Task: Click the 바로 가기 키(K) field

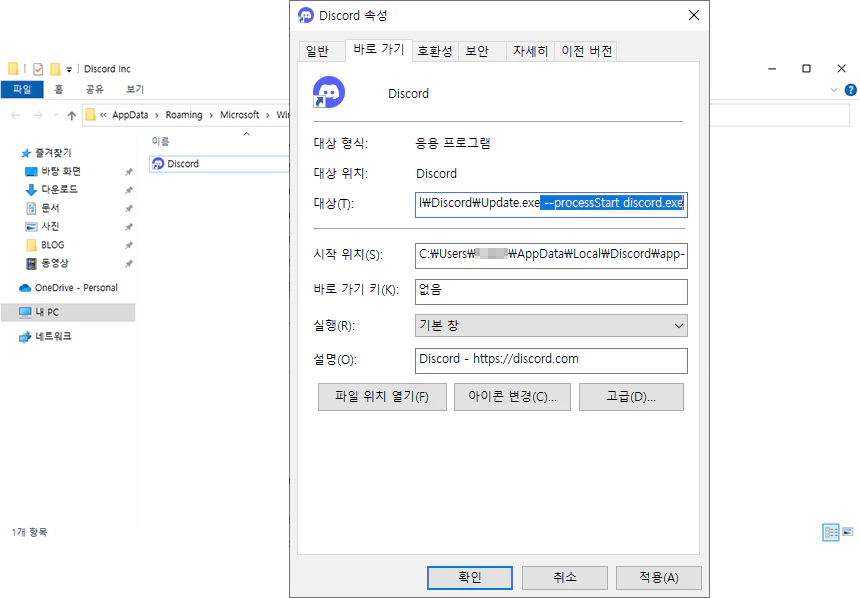Action: (x=551, y=292)
